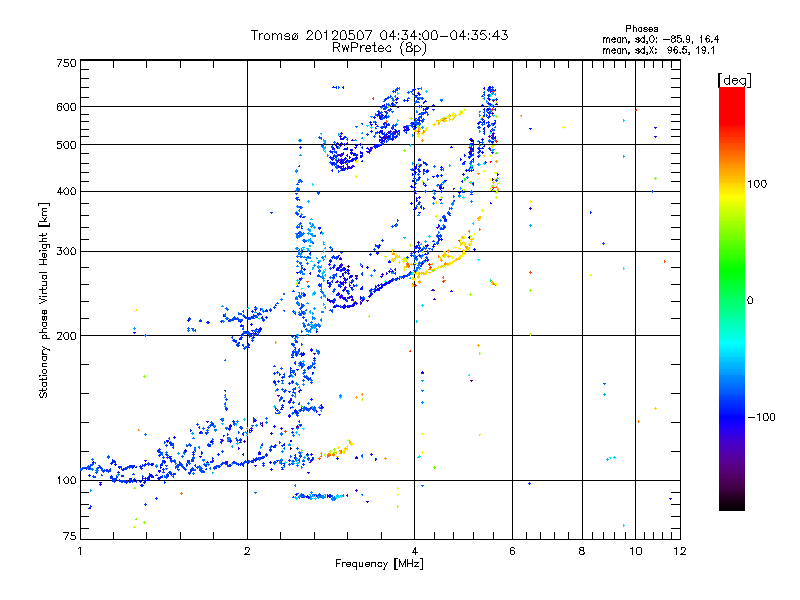Click the 'Stationary phase Virtual Height [km]' axis label

(x=44, y=300)
